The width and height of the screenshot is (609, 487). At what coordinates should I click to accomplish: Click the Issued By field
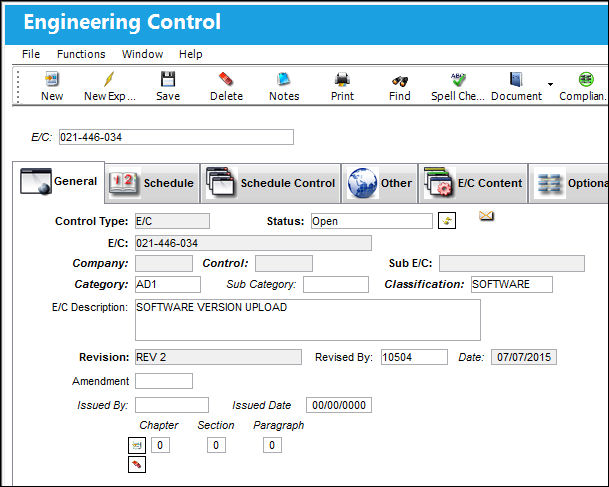(172, 405)
